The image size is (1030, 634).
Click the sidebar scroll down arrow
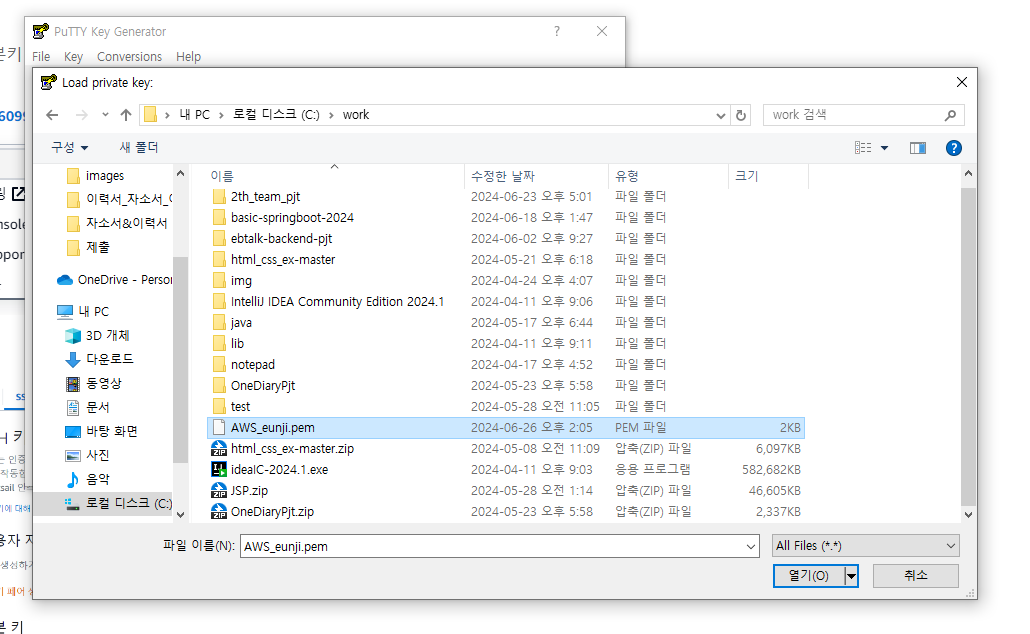tap(181, 514)
